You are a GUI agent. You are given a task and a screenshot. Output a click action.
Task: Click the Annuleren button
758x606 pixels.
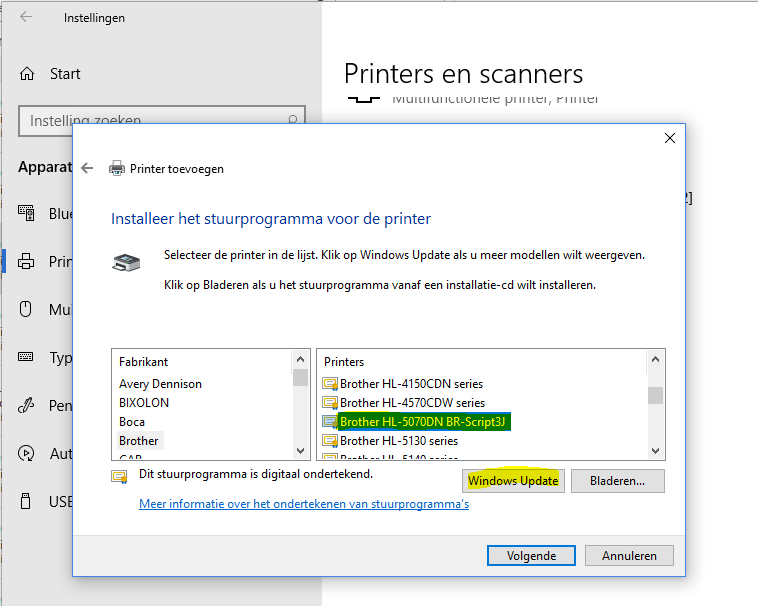click(x=629, y=556)
